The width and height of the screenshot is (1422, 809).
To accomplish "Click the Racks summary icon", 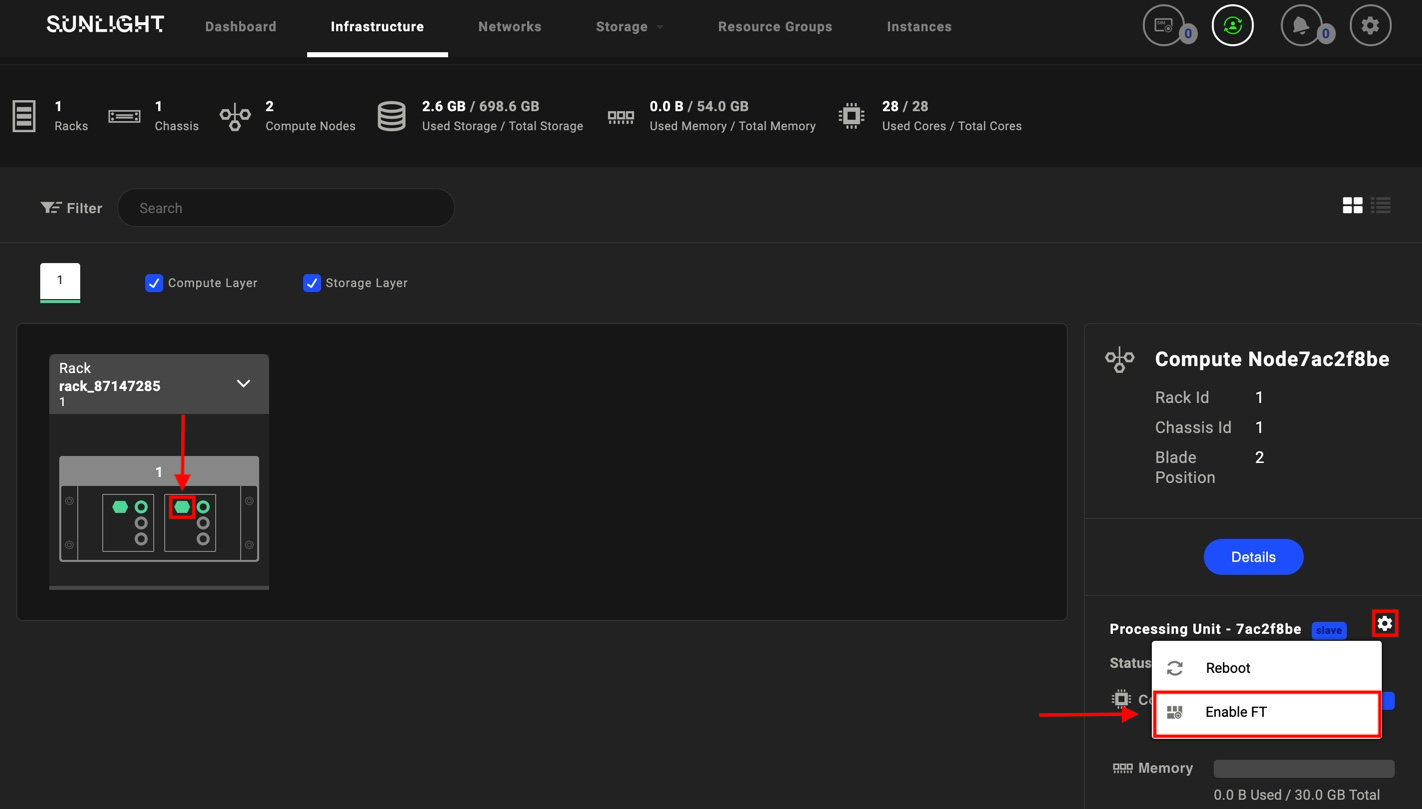I will [24, 116].
